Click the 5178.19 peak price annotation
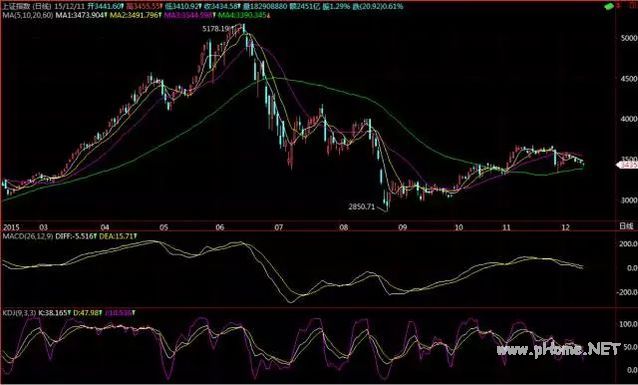The width and height of the screenshot is (638, 385). pyautogui.click(x=216, y=29)
